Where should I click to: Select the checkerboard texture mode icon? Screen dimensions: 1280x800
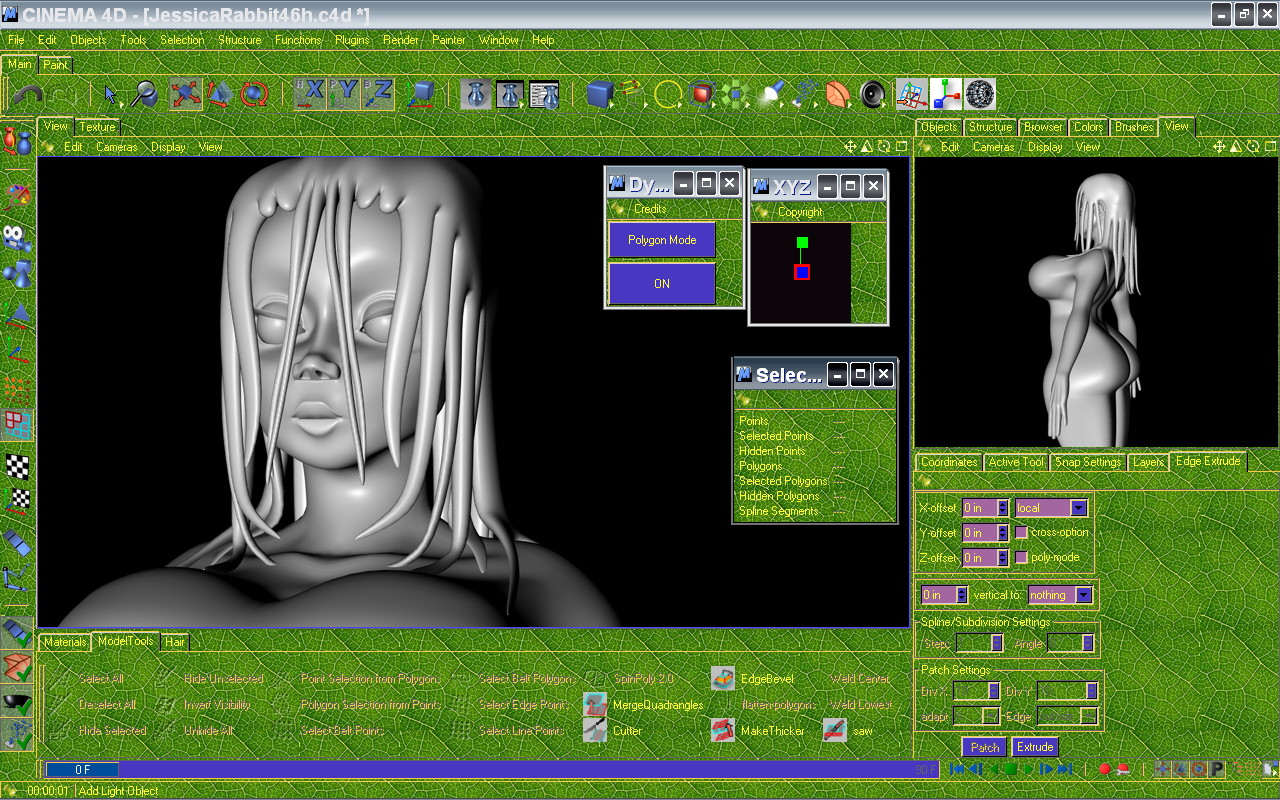click(18, 467)
